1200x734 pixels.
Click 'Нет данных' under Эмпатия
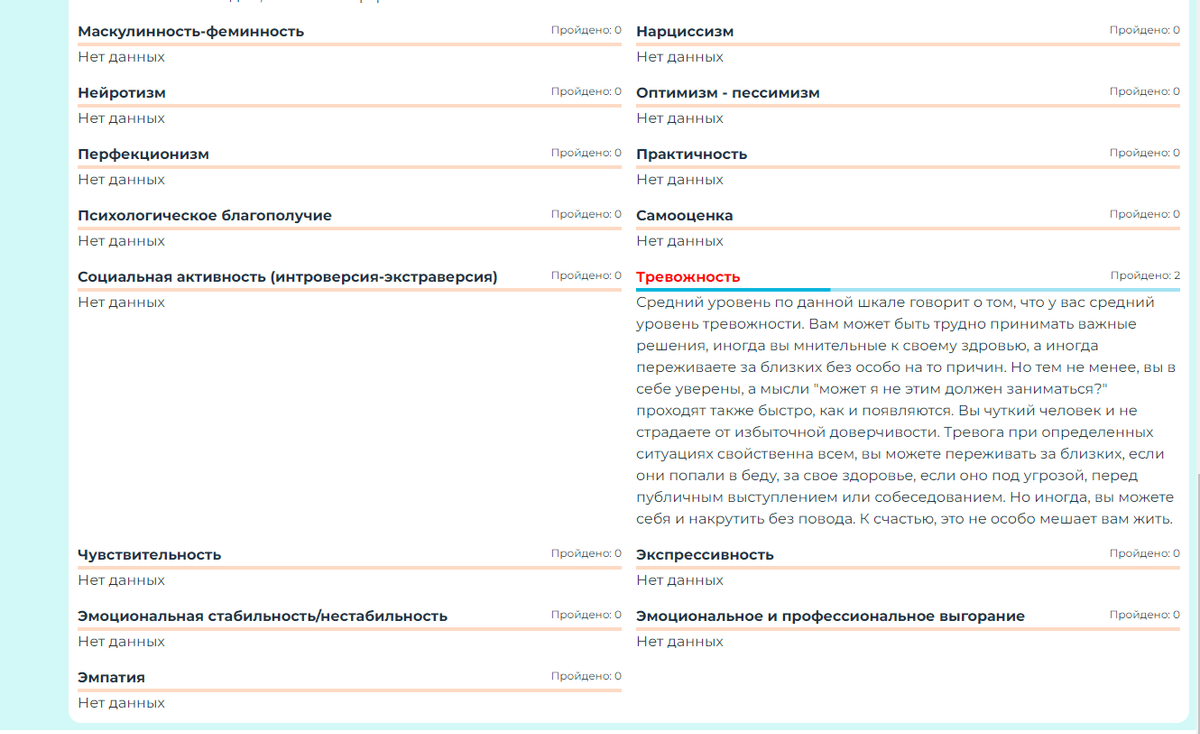122,703
